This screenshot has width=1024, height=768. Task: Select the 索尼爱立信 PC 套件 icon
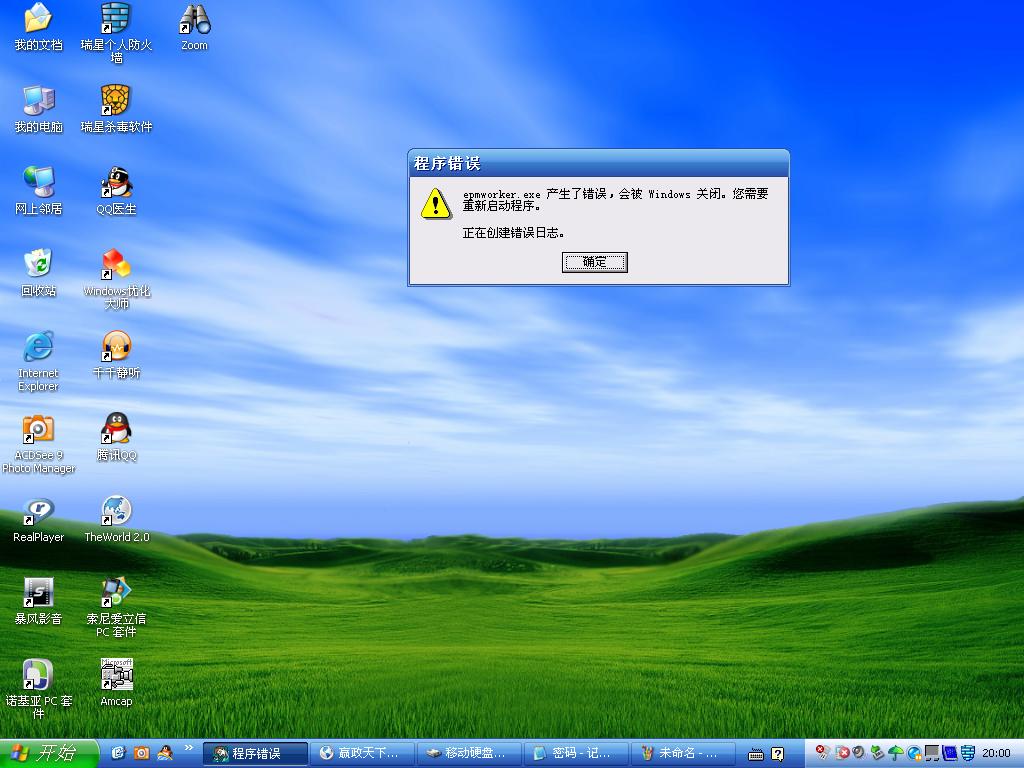coord(116,607)
